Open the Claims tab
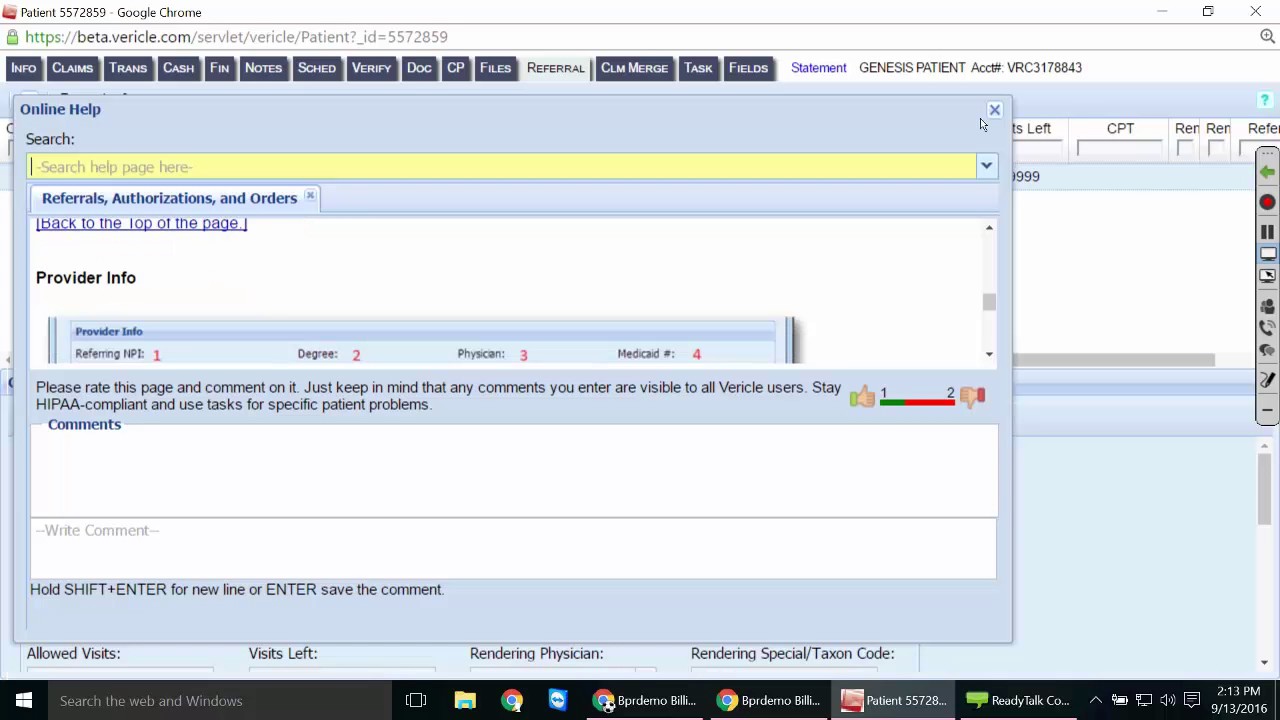This screenshot has height=720, width=1280. point(72,68)
